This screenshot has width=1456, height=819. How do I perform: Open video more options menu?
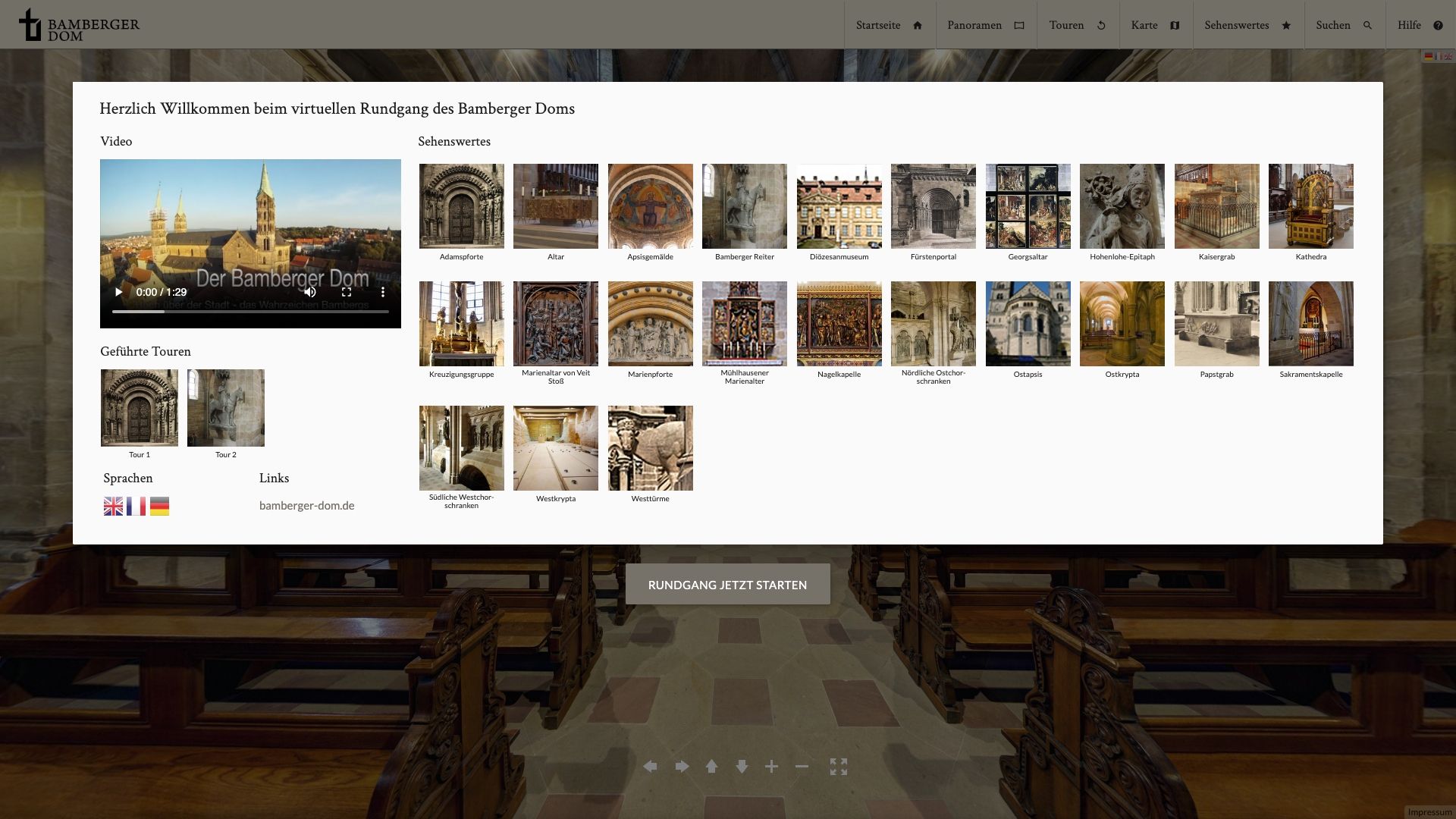(383, 292)
